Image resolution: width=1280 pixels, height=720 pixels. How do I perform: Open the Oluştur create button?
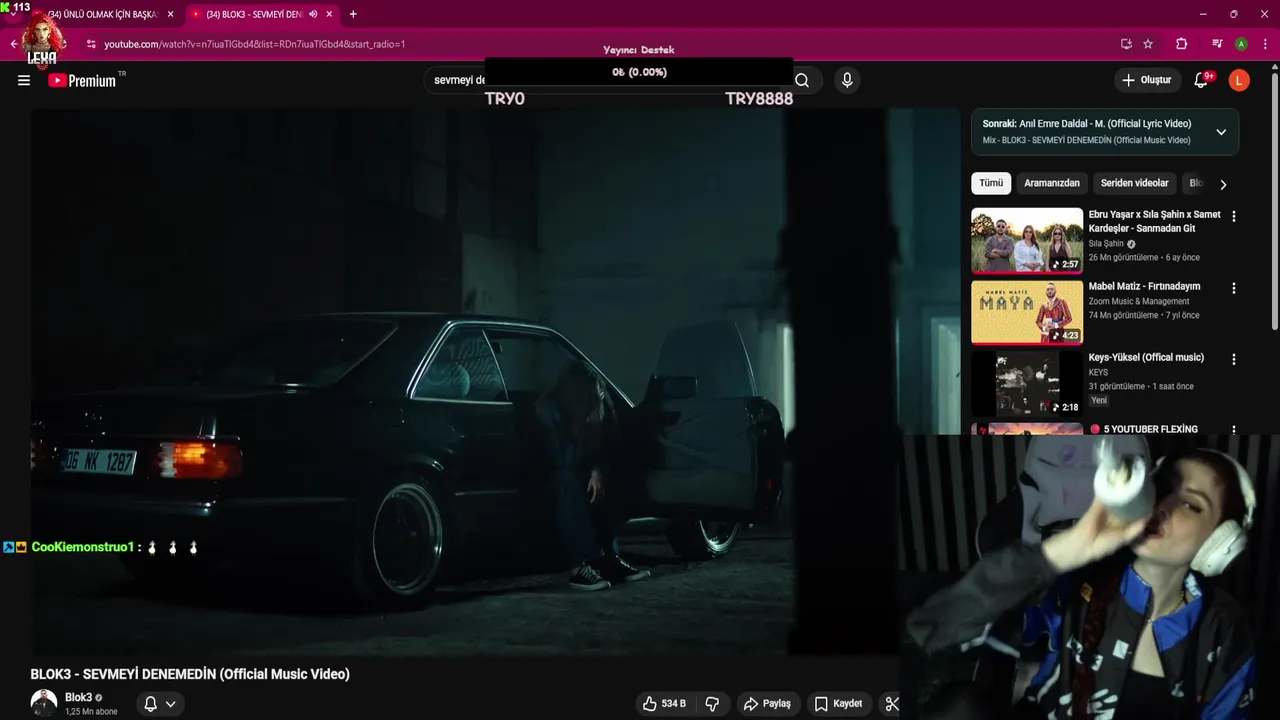(1147, 80)
